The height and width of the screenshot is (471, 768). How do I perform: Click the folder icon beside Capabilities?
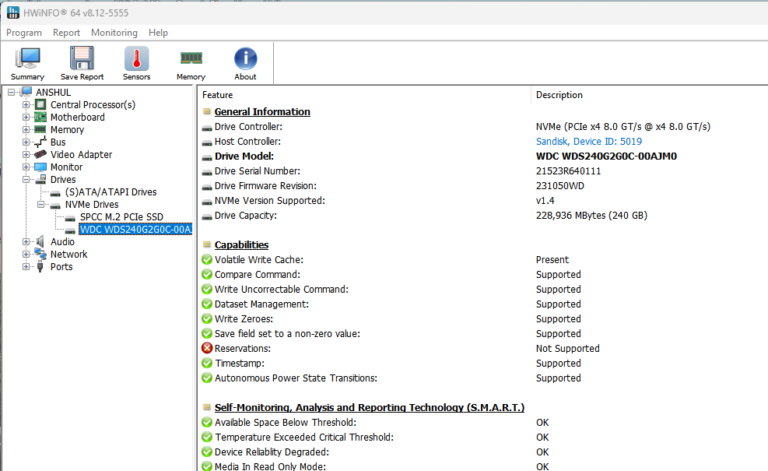coord(207,245)
